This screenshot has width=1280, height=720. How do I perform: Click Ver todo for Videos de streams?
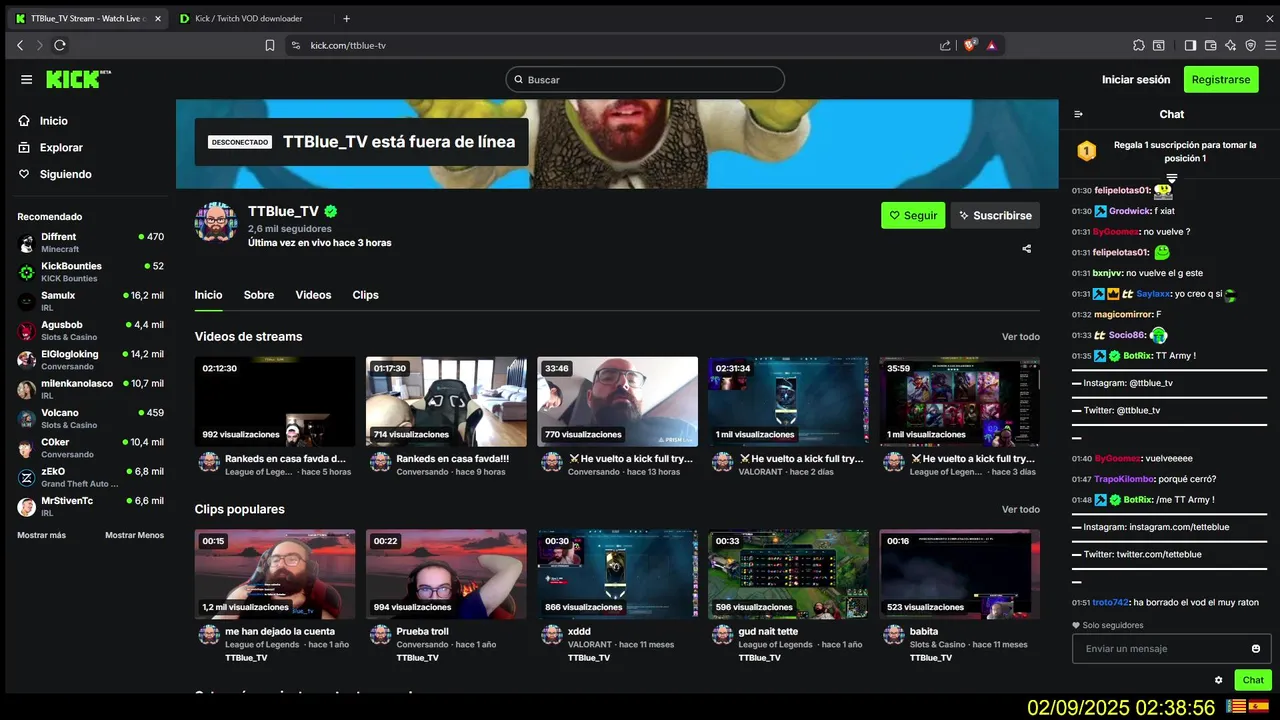pos(1021,337)
